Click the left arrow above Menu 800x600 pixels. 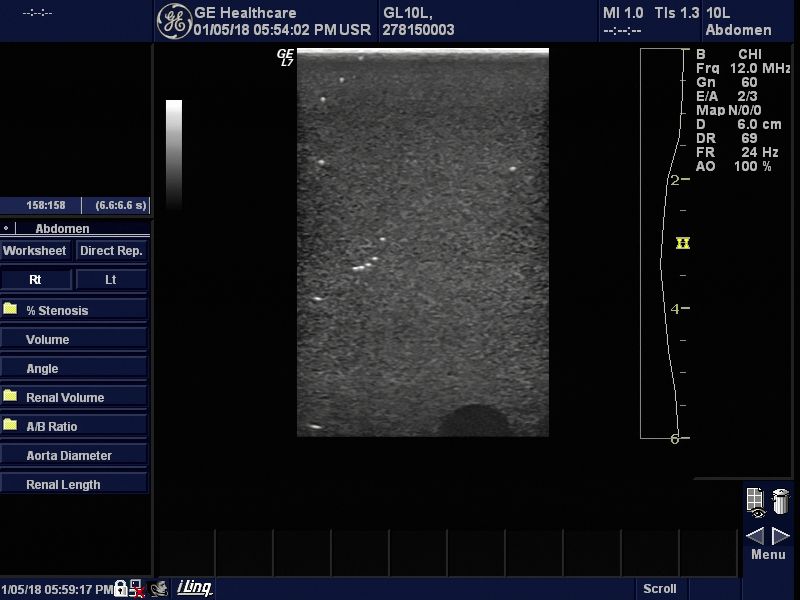pos(756,536)
